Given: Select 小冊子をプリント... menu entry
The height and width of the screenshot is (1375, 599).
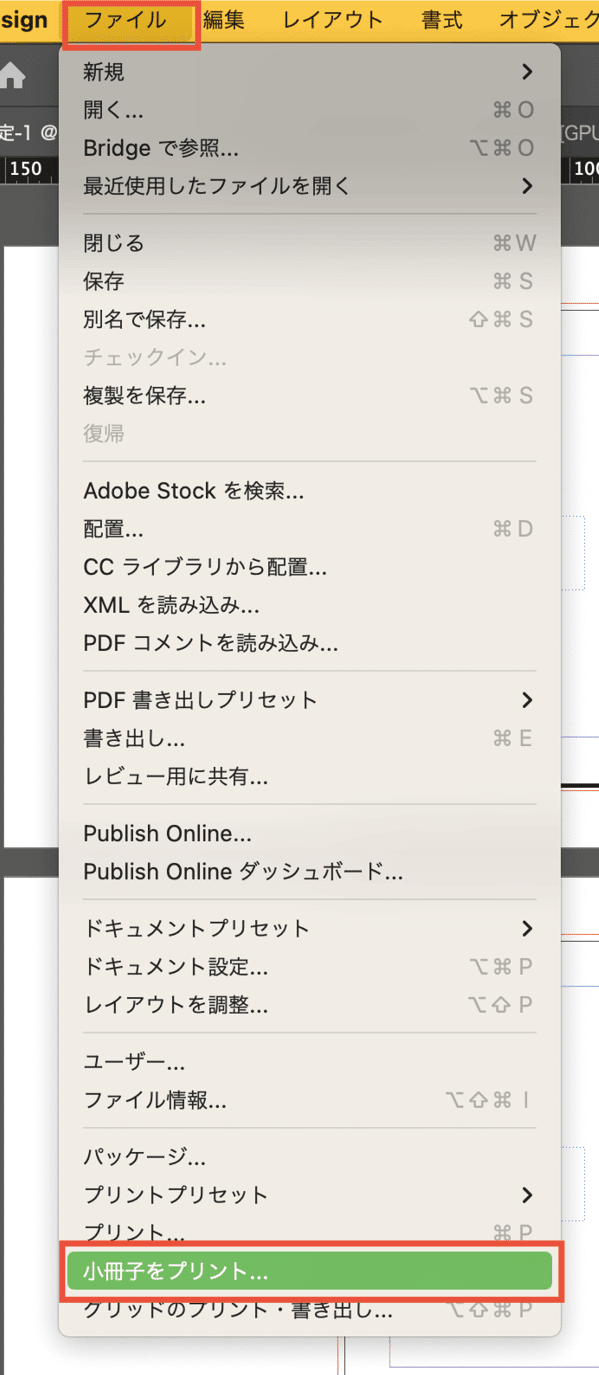Looking at the screenshot, I should coord(310,1272).
